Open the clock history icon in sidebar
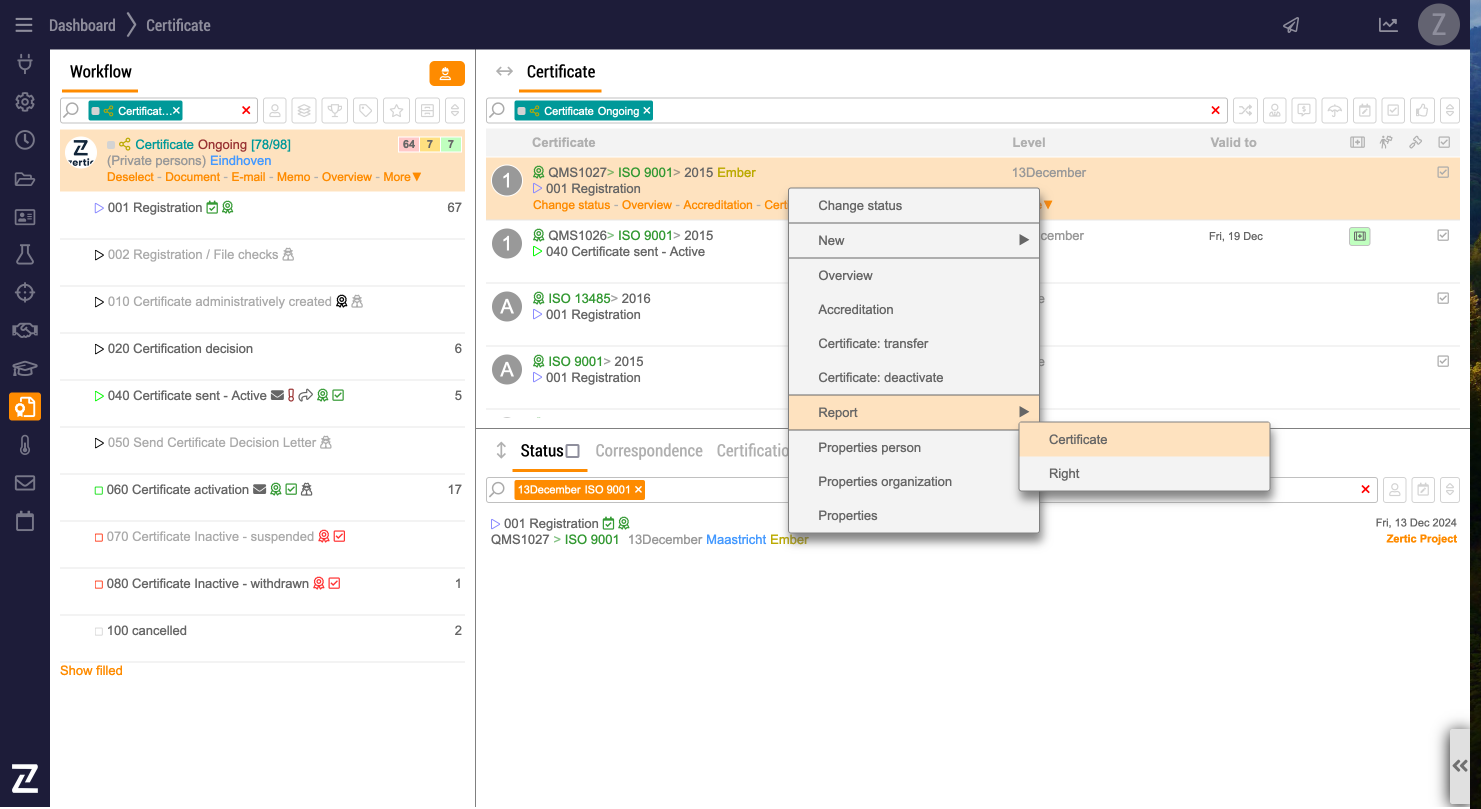The image size is (1481, 809). (25, 140)
